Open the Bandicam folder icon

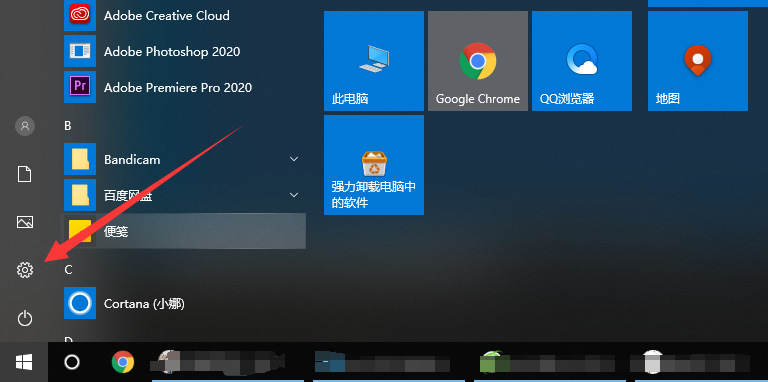pyautogui.click(x=80, y=159)
